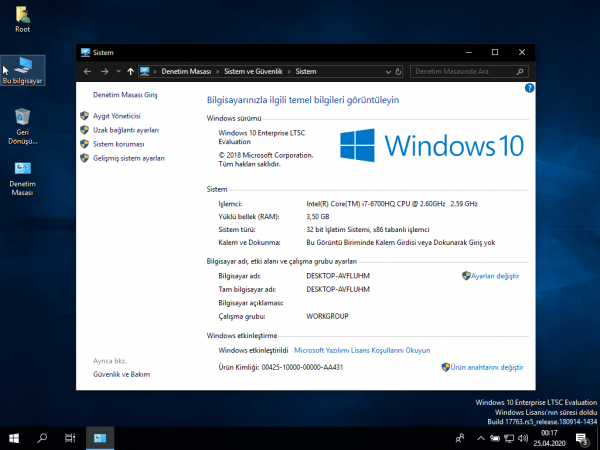Viewport: 600px width, 450px height.
Task: Expand chevron after Denetim Masası breadcrumb
Action: tap(216, 71)
